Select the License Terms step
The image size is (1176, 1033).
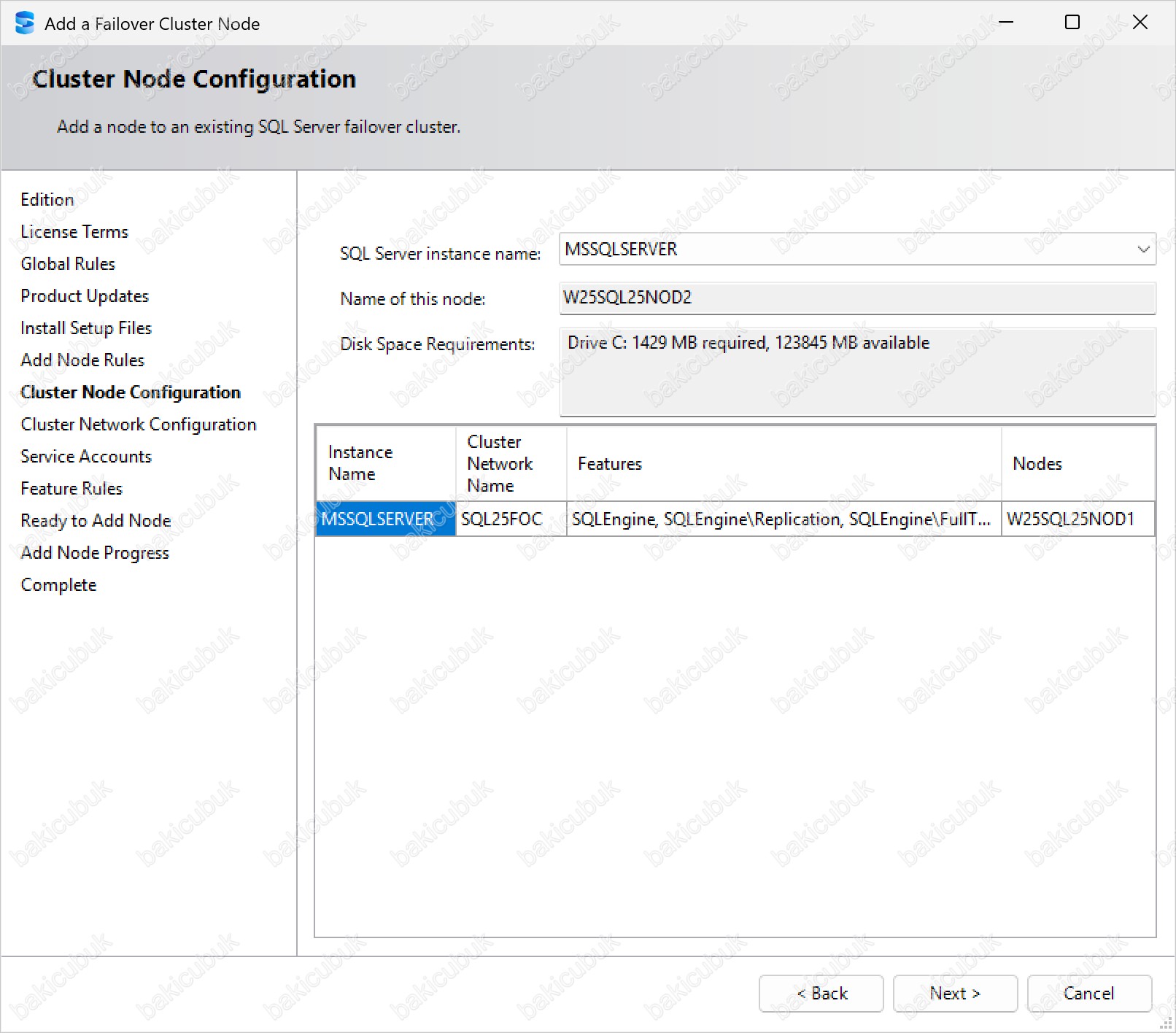click(x=74, y=232)
